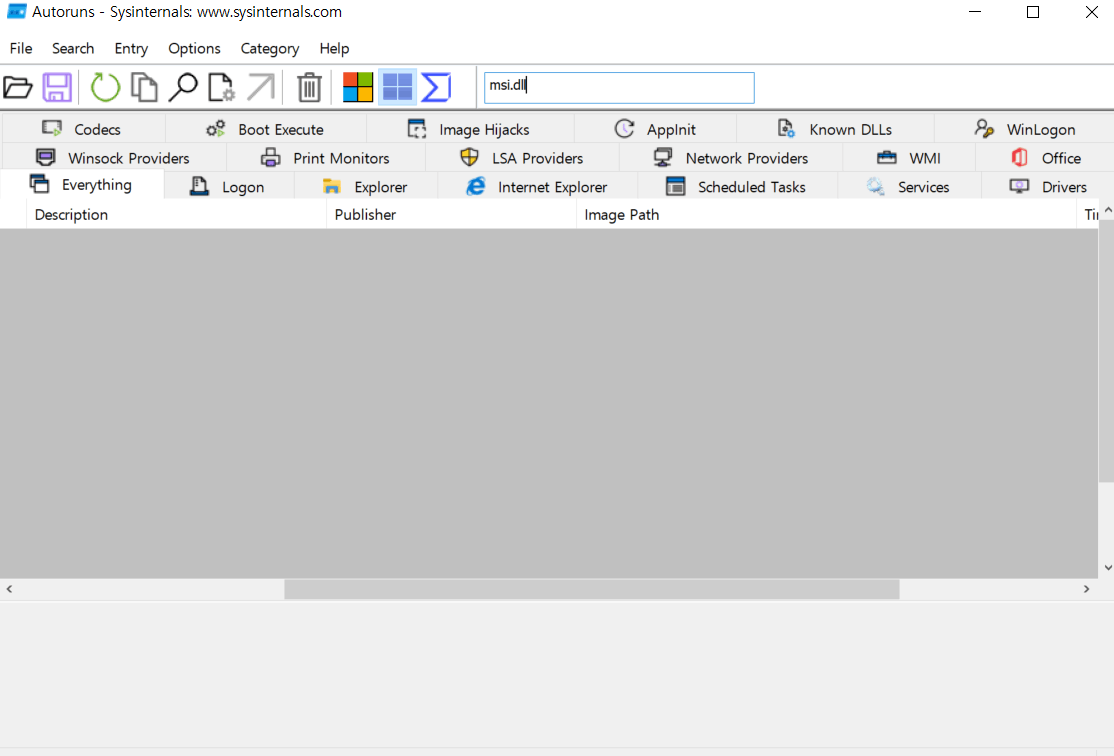Open the Search menu
This screenshot has width=1114, height=756.
click(72, 48)
